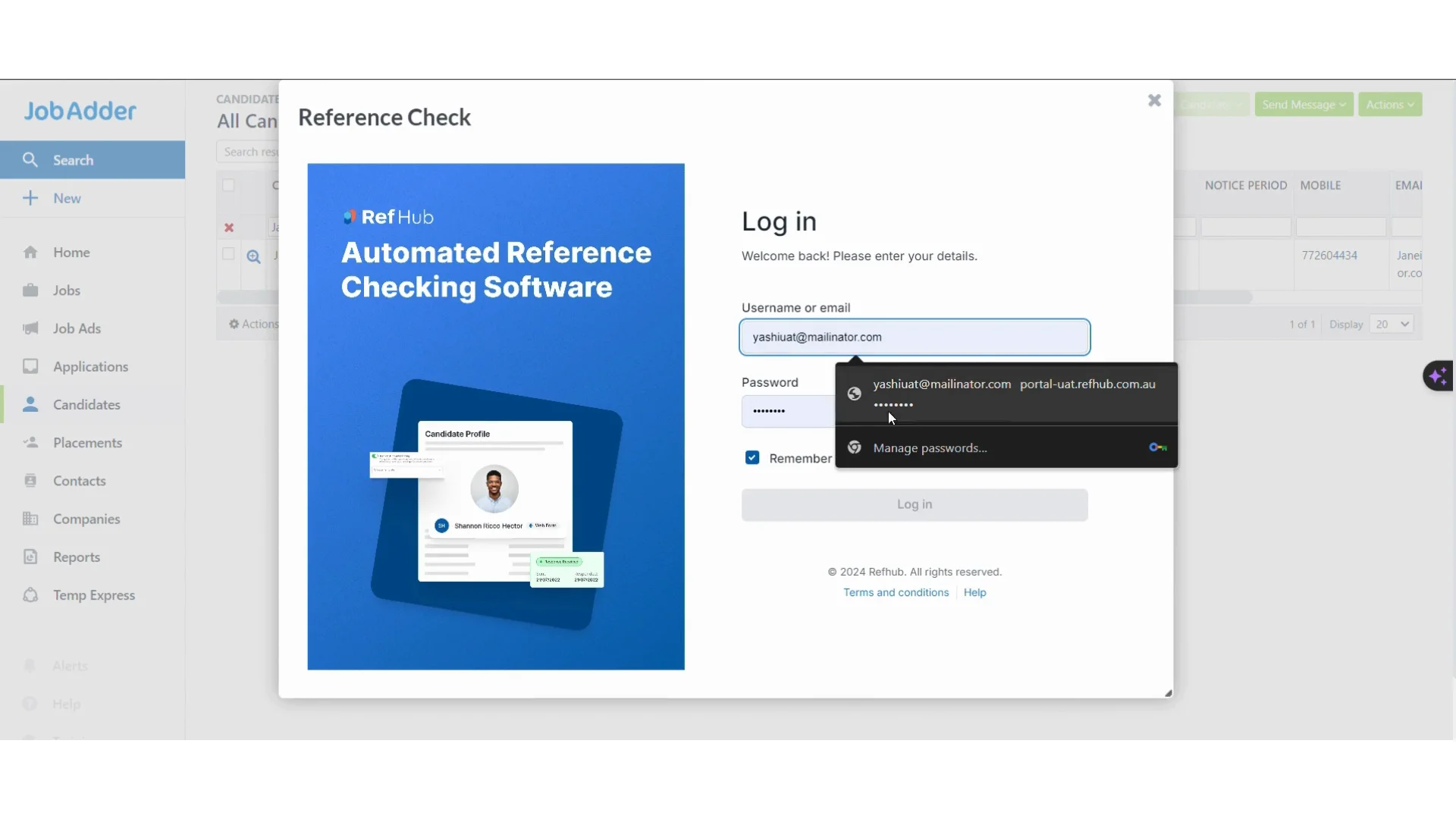Open Alerts from the sidebar
1456x819 pixels.
tap(71, 666)
